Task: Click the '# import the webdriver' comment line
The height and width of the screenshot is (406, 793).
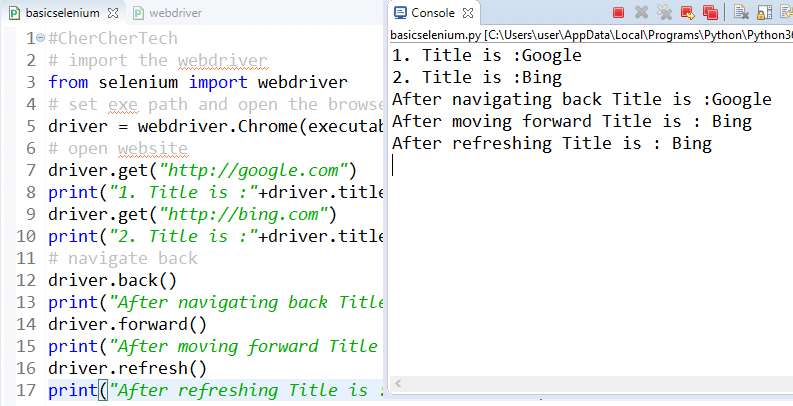Action: tap(158, 61)
